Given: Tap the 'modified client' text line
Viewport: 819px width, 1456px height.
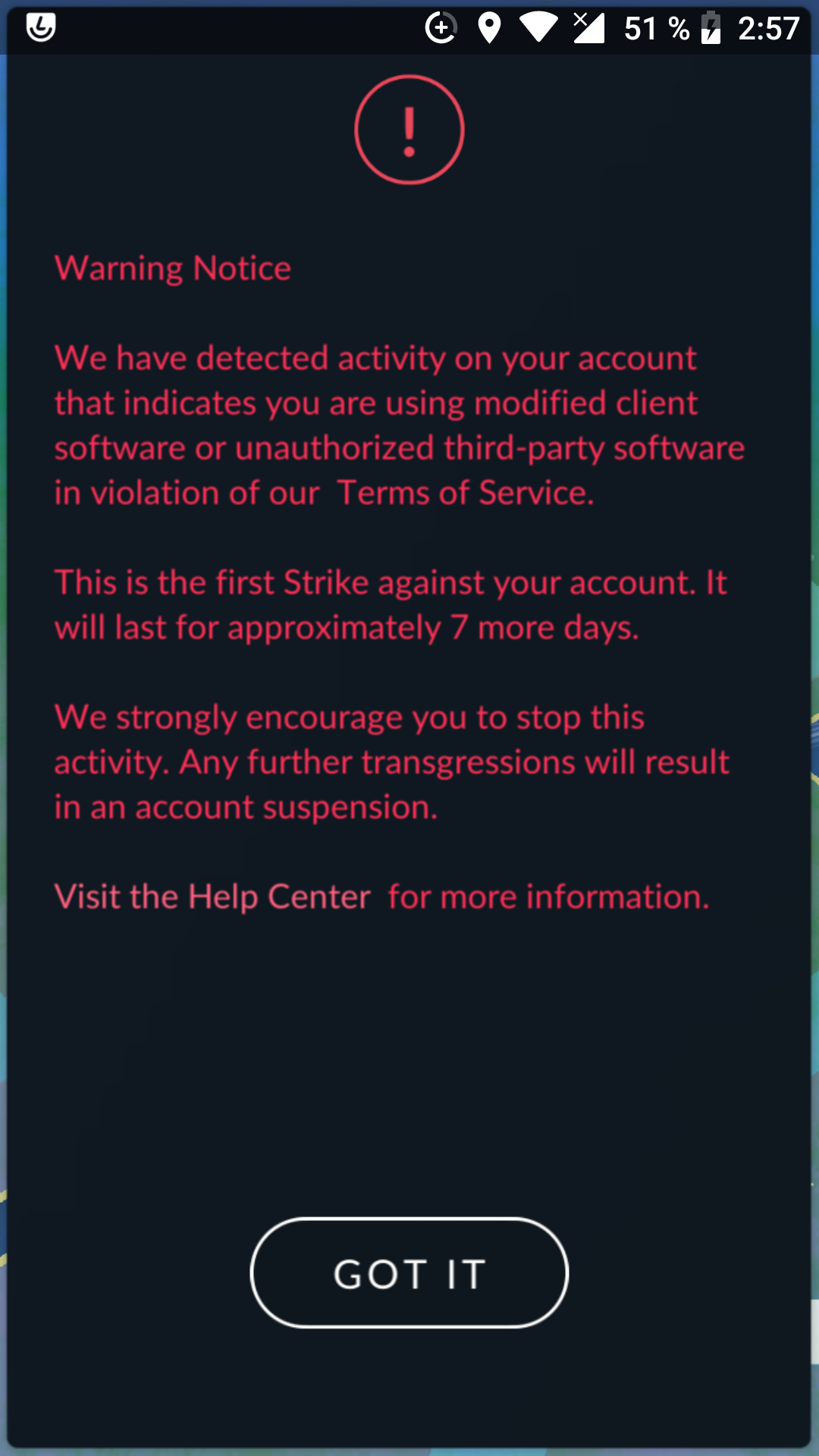Looking at the screenshot, I should coord(376,403).
